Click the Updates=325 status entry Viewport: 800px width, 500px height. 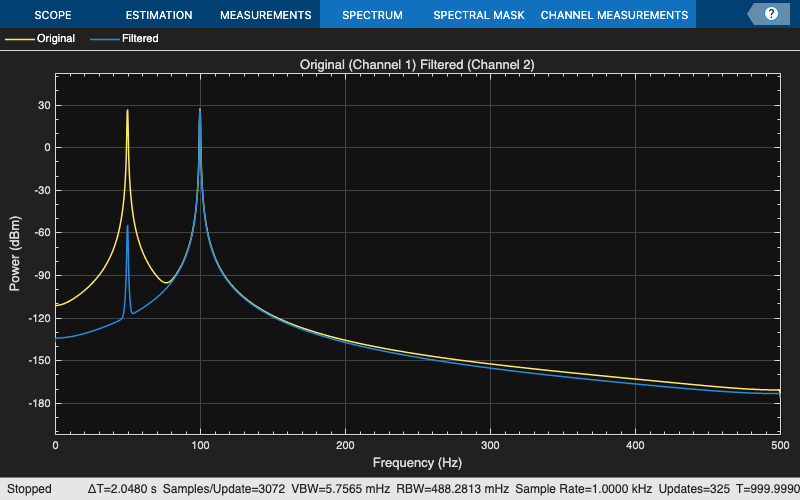(x=694, y=489)
